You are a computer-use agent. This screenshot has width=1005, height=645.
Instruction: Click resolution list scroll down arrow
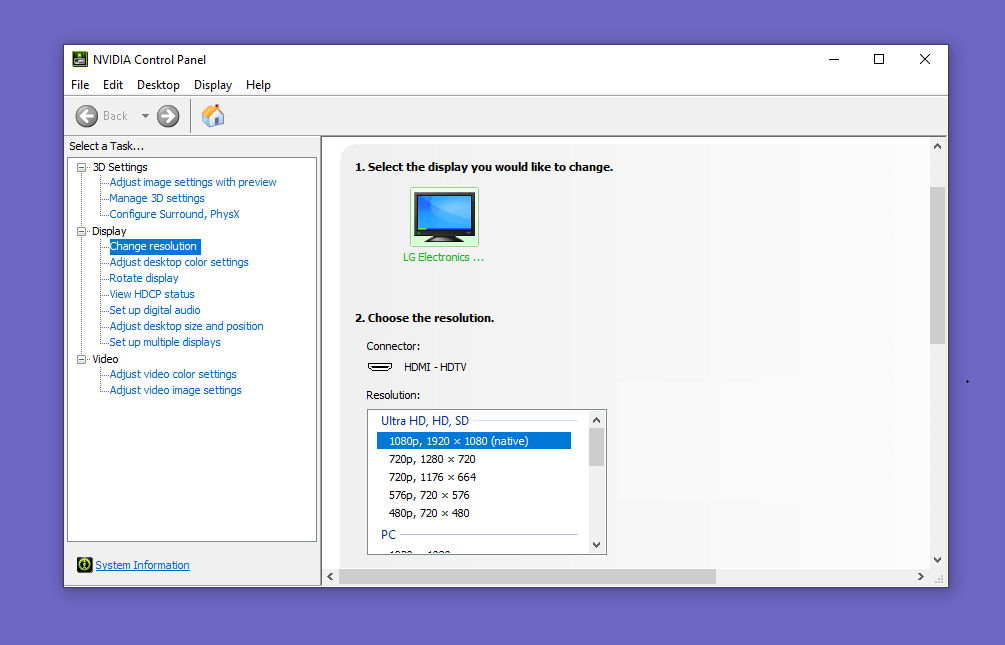click(596, 545)
